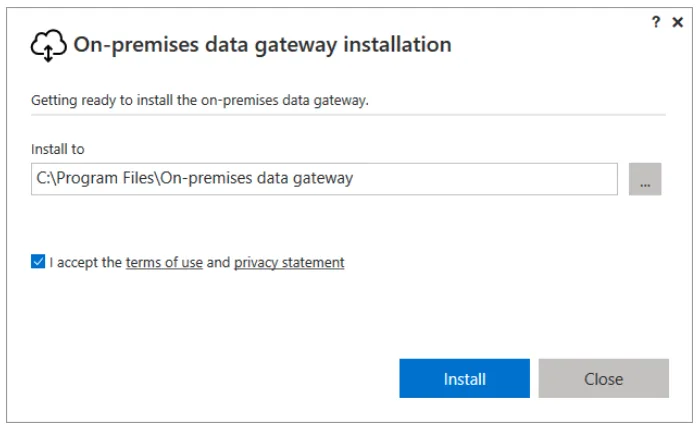This screenshot has height=430, width=699.
Task: Click into the Install to path field
Action: 324,179
